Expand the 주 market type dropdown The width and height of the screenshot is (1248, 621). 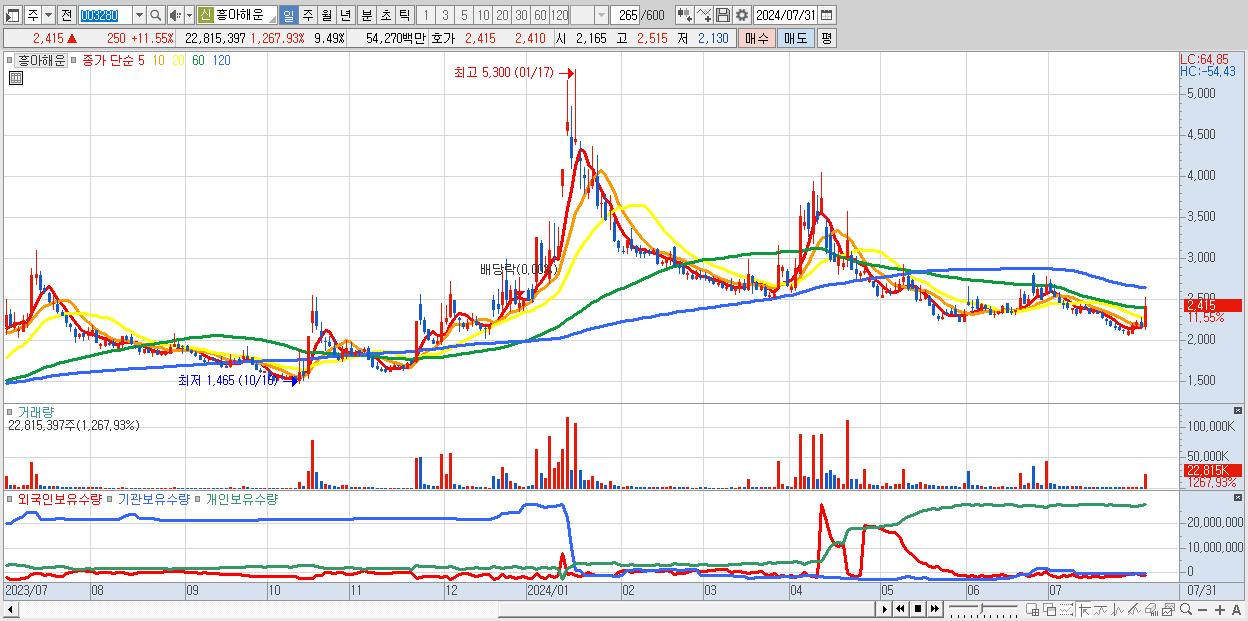(48, 15)
